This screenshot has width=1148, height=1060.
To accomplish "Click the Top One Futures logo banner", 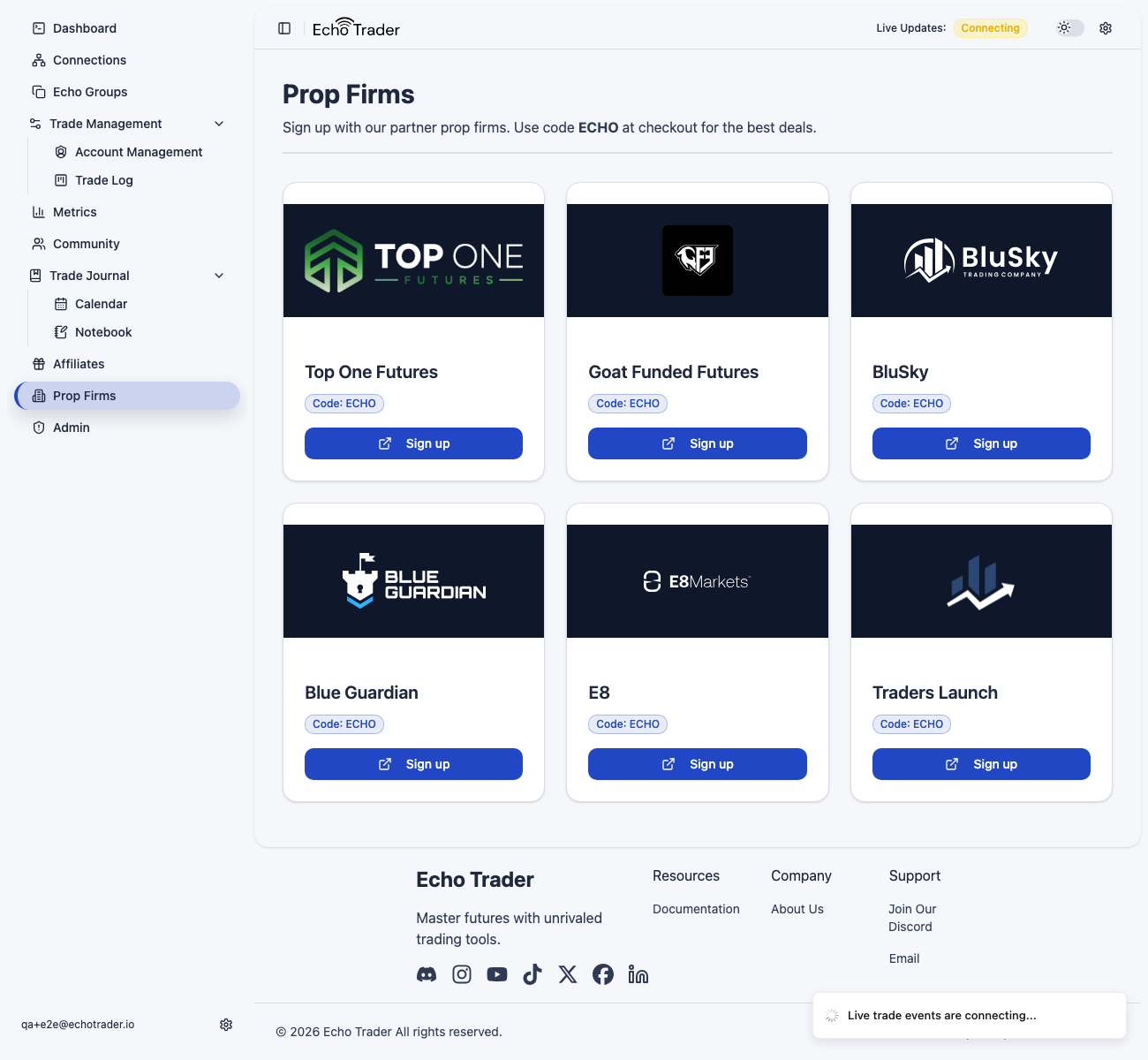I will (x=413, y=261).
